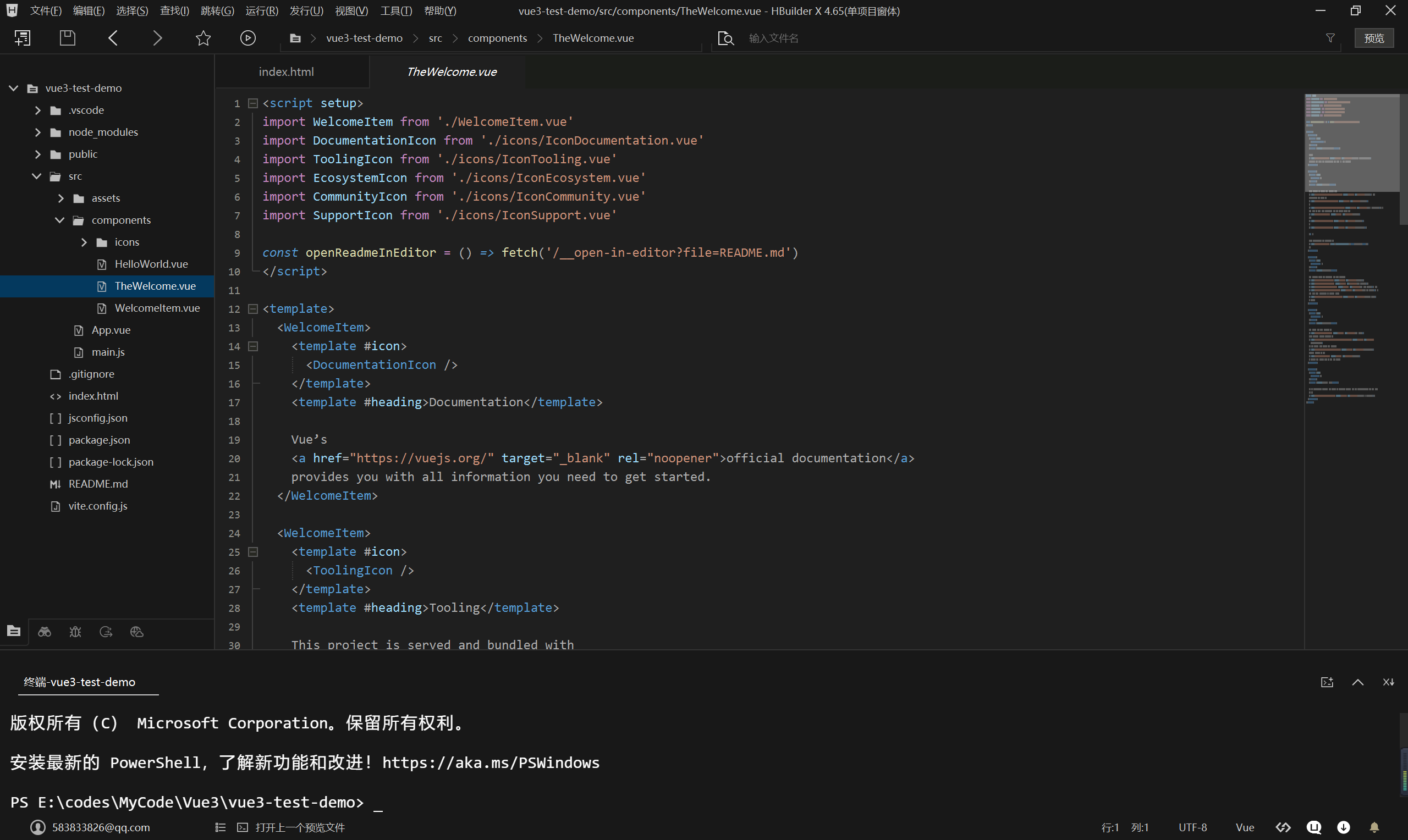The image size is (1408, 840).
Task: Select the debug (bug) sidebar icon
Action: click(75, 632)
